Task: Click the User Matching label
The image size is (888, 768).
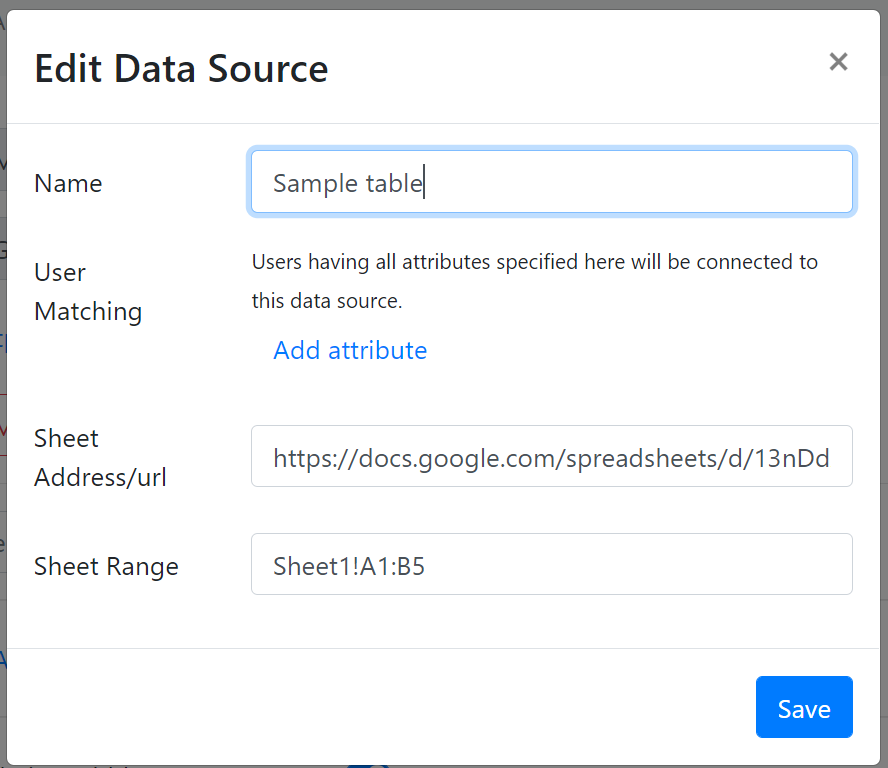Action: click(x=88, y=292)
